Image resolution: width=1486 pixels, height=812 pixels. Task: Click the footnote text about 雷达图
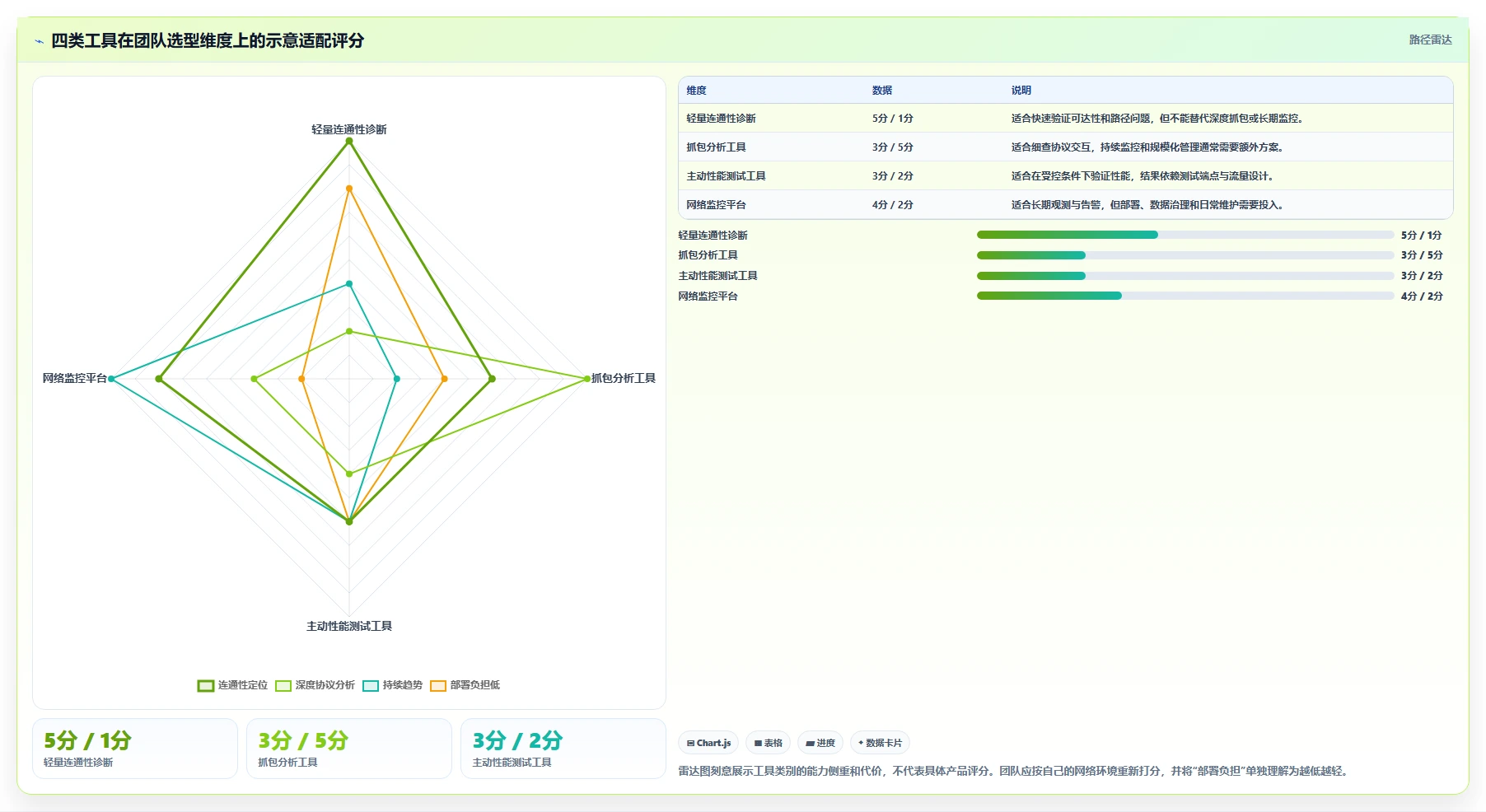pyautogui.click(x=1015, y=772)
